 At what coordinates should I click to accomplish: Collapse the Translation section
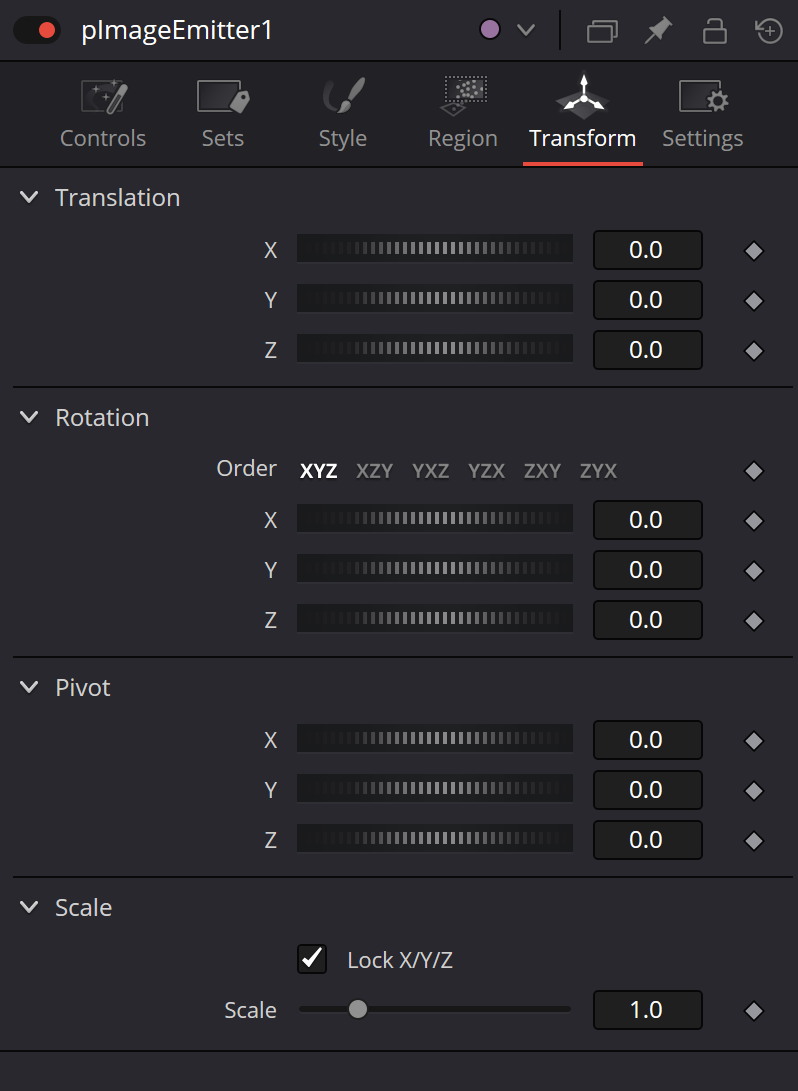pyautogui.click(x=29, y=198)
